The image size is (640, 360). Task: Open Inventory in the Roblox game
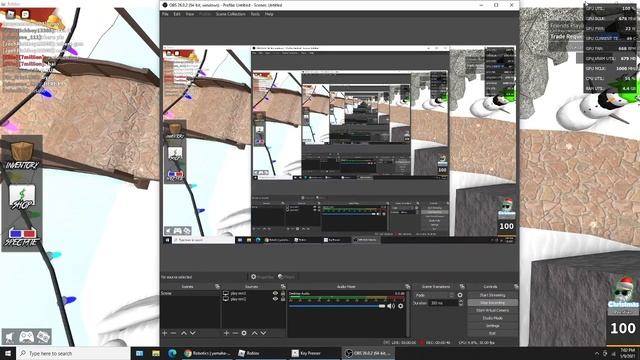click(22, 155)
